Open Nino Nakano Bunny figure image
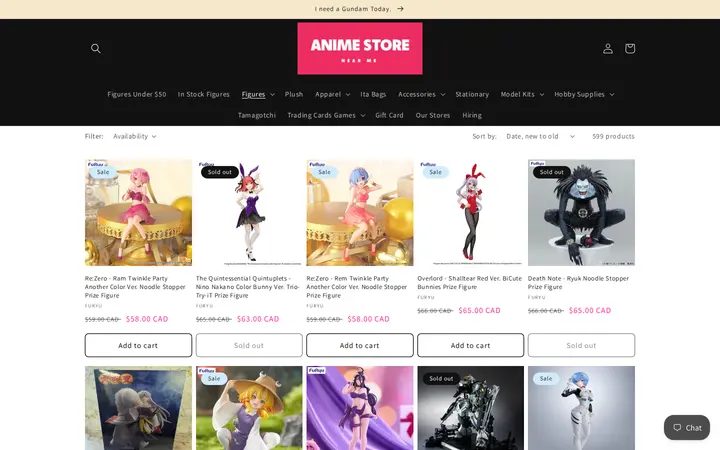This screenshot has height=450, width=720. tap(249, 213)
